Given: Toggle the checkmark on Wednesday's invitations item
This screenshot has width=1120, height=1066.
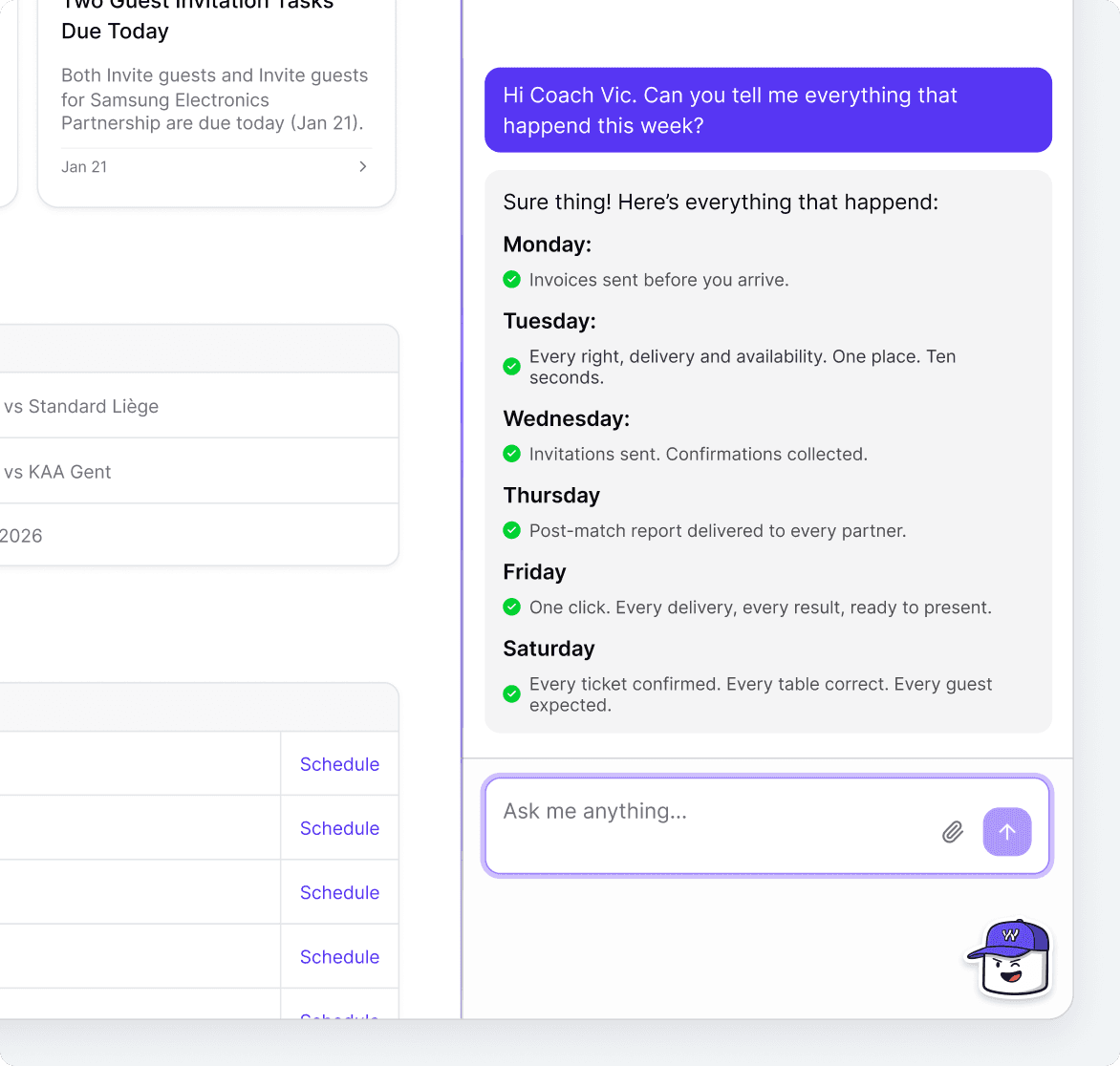Looking at the screenshot, I should 511,454.
